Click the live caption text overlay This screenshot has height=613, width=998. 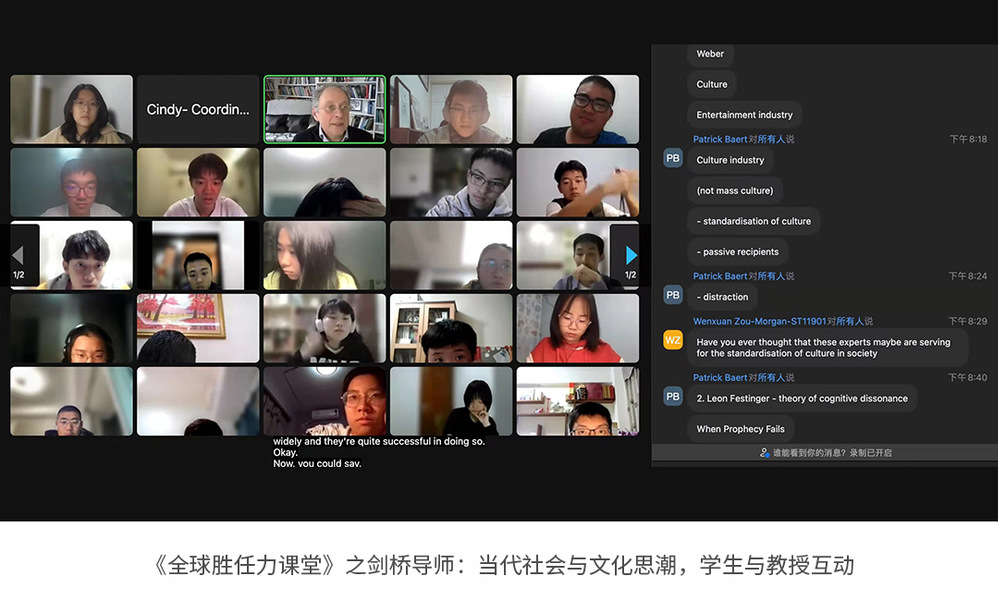(378, 452)
